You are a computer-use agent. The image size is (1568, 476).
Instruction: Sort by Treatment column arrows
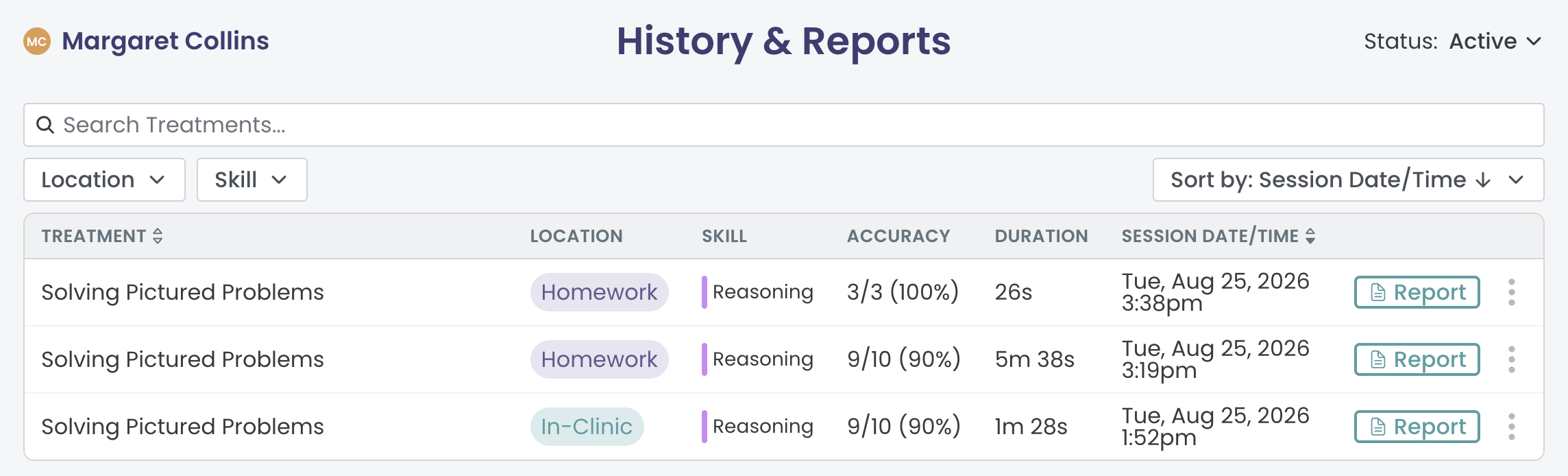pyautogui.click(x=158, y=236)
